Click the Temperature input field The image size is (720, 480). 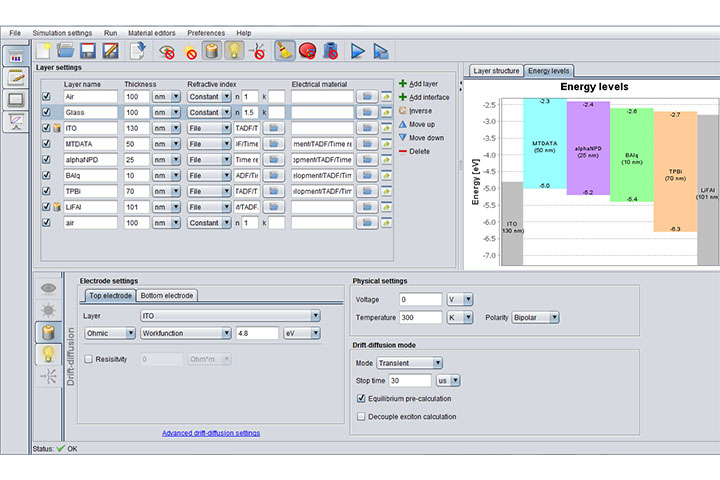(421, 317)
